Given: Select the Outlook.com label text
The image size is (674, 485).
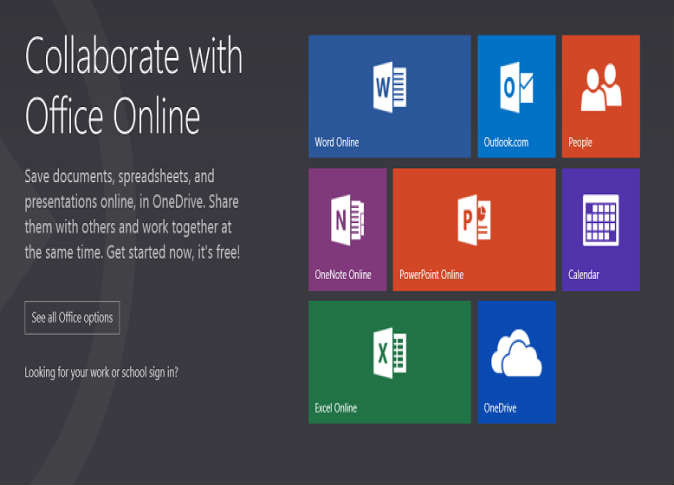Looking at the screenshot, I should click(506, 142).
